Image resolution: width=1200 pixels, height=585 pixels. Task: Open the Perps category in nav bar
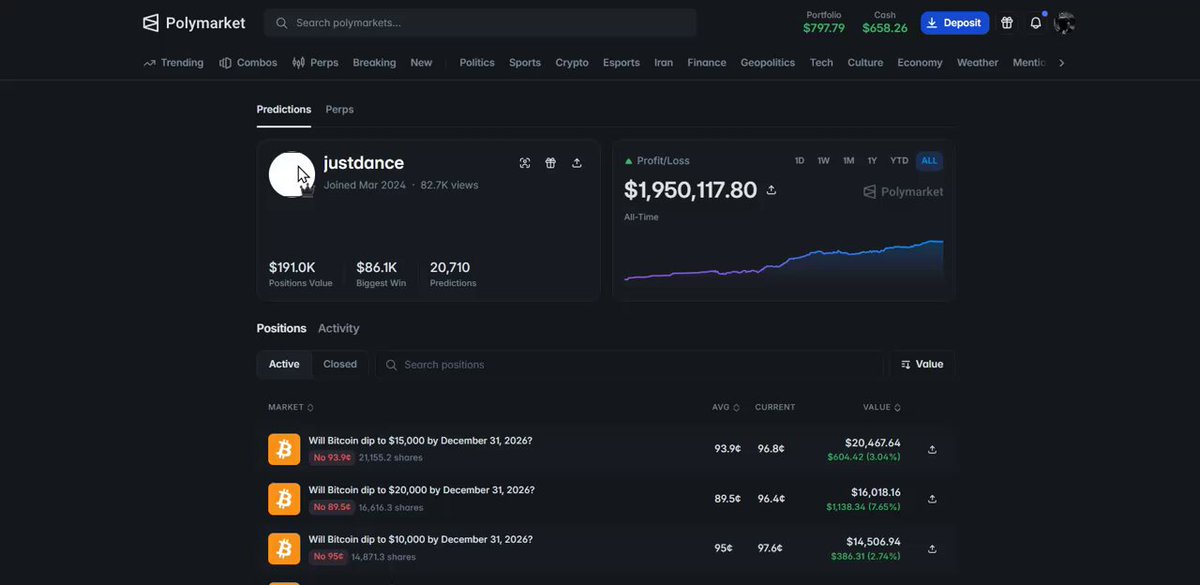point(315,62)
